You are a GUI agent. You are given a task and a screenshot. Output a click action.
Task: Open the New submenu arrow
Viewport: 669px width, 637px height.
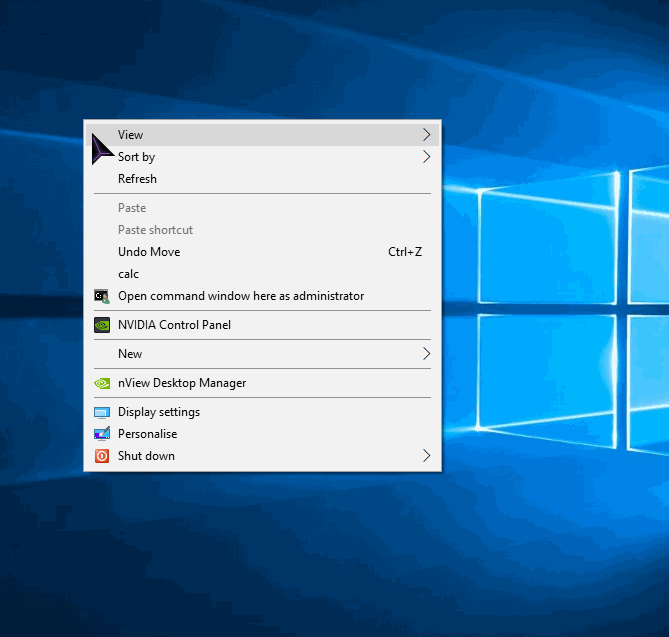click(x=426, y=354)
